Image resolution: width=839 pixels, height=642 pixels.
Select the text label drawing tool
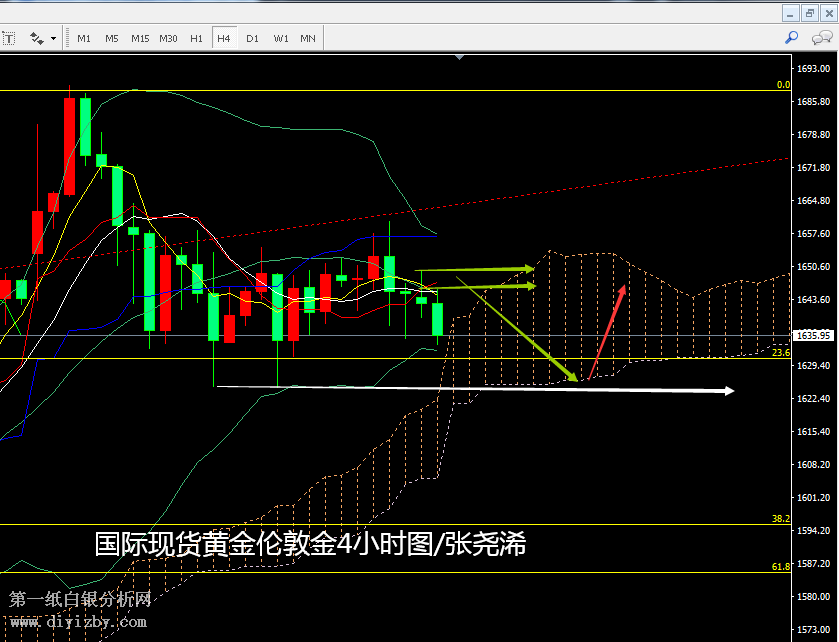point(8,38)
